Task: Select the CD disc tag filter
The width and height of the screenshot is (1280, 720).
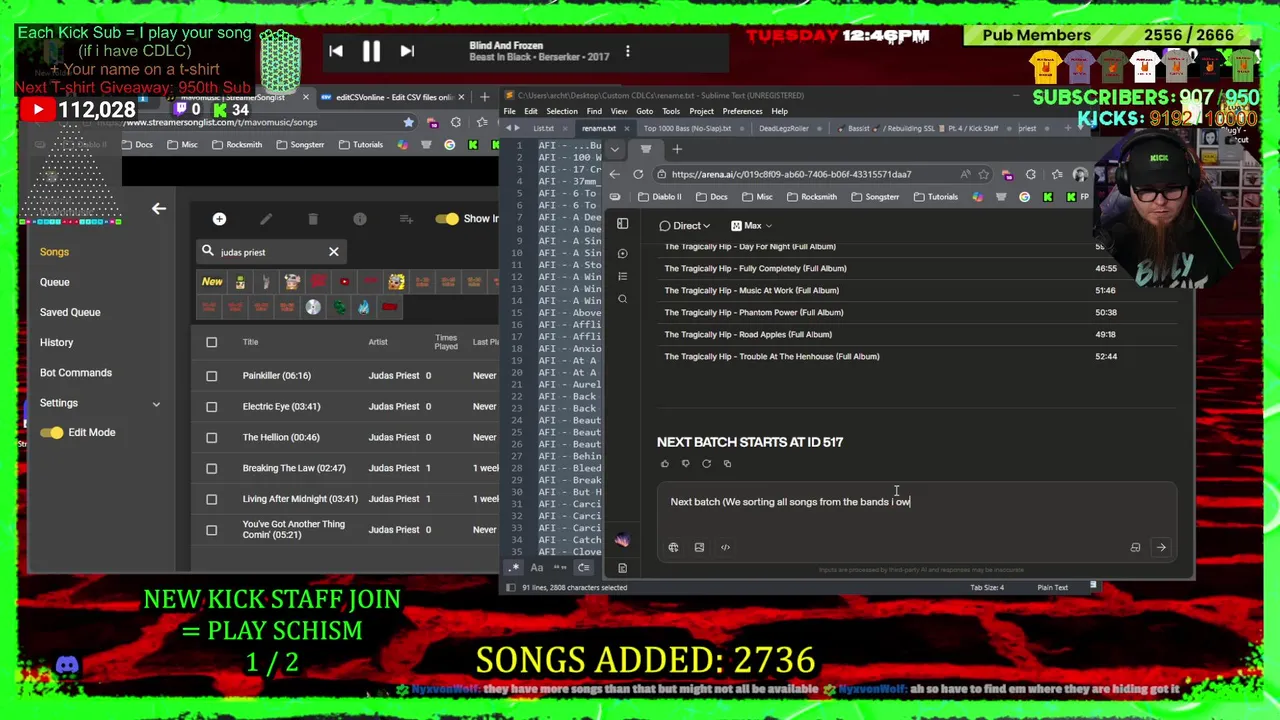Action: click(x=313, y=307)
